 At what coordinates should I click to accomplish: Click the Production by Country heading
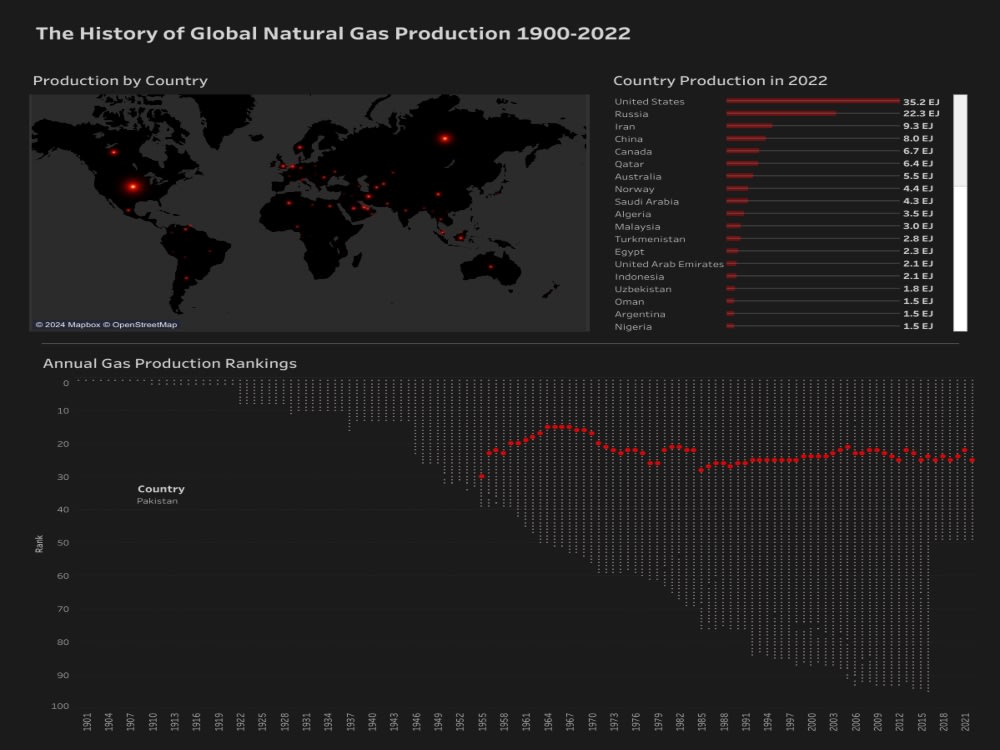point(120,80)
